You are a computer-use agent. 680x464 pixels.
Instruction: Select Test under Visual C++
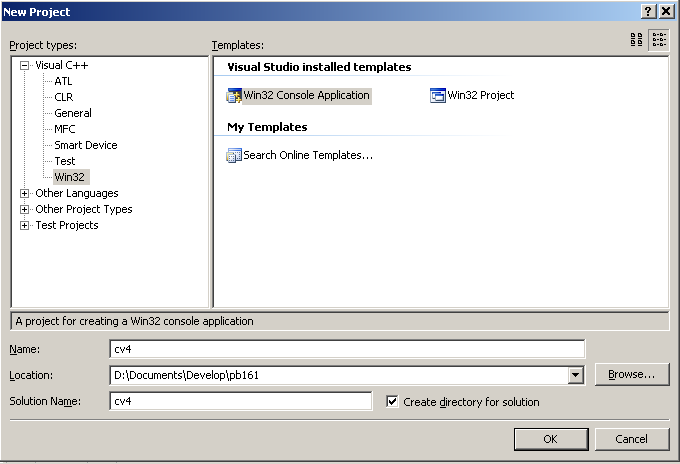coord(65,161)
